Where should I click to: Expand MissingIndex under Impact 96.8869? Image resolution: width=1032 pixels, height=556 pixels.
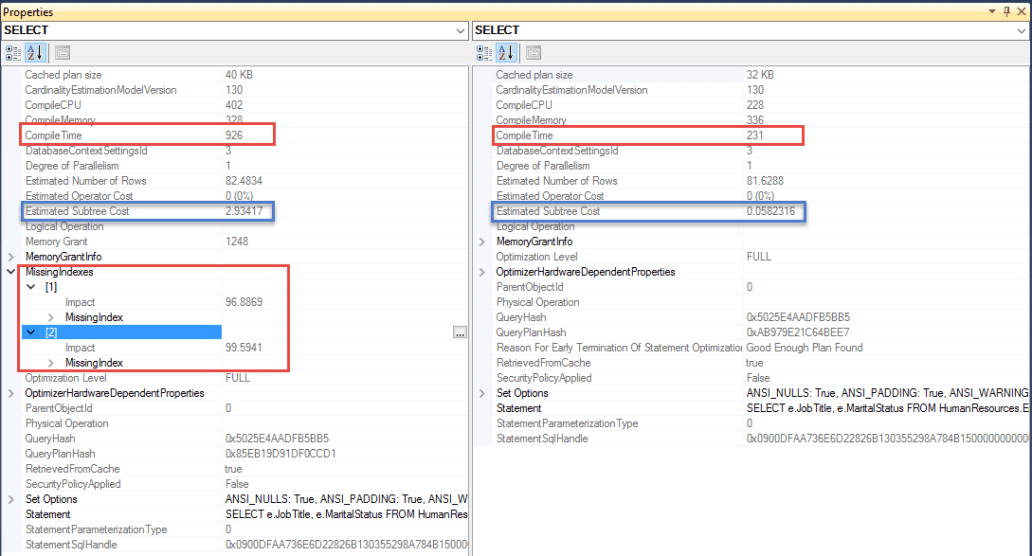(x=51, y=317)
